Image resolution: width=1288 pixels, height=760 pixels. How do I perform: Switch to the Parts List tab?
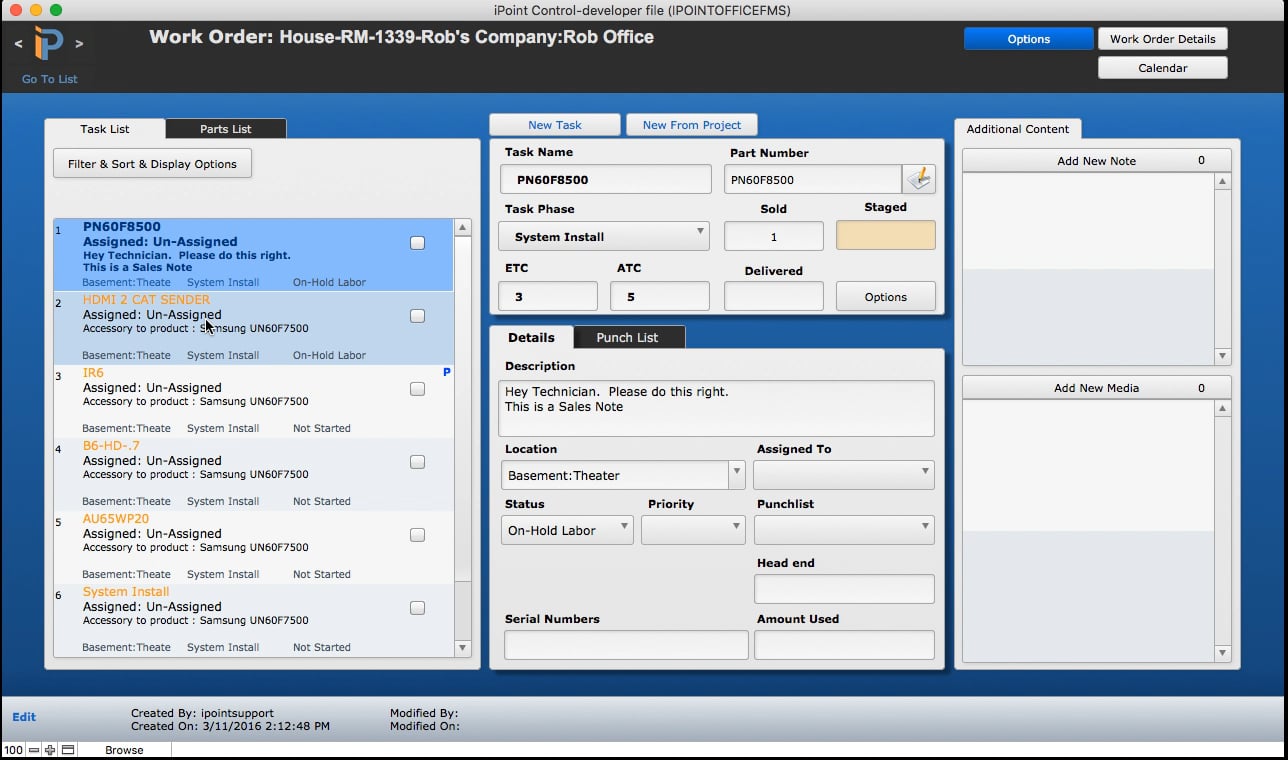[226, 129]
